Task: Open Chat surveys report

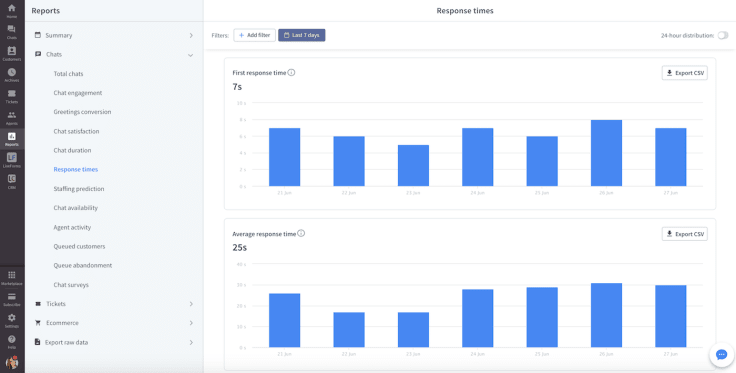Action: click(71, 285)
